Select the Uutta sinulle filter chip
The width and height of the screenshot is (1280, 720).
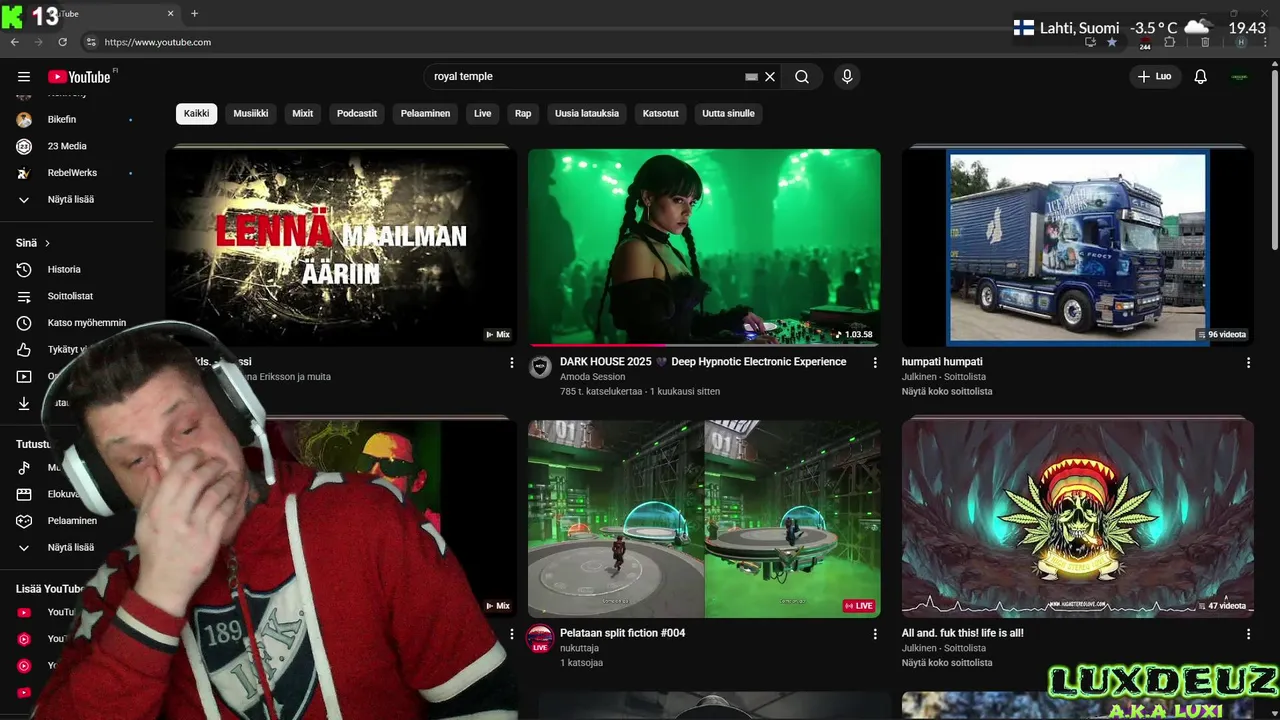(x=728, y=113)
